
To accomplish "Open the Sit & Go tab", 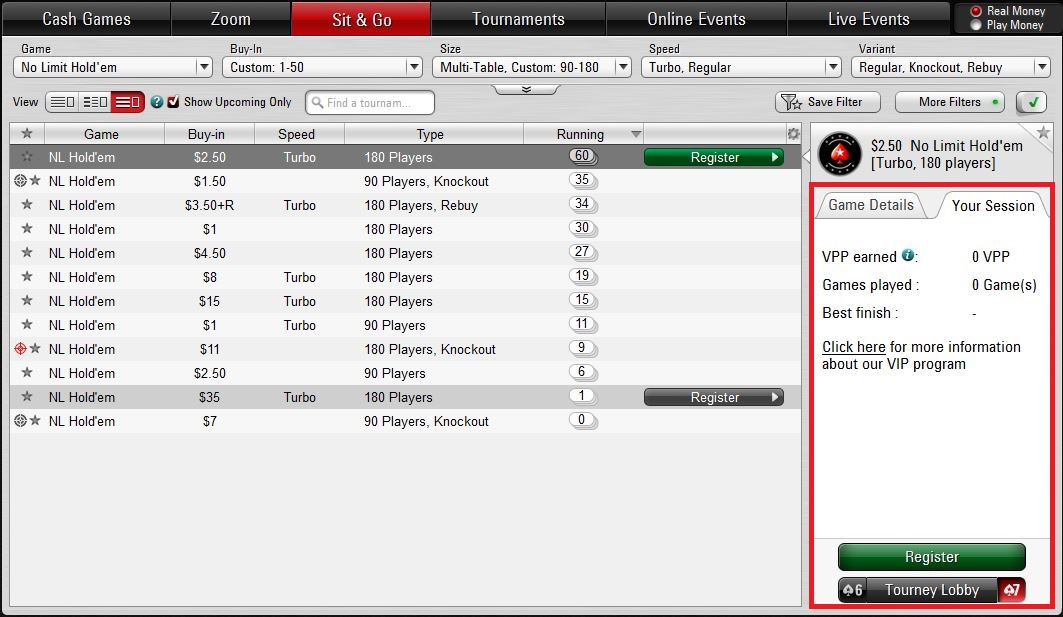I will point(361,18).
